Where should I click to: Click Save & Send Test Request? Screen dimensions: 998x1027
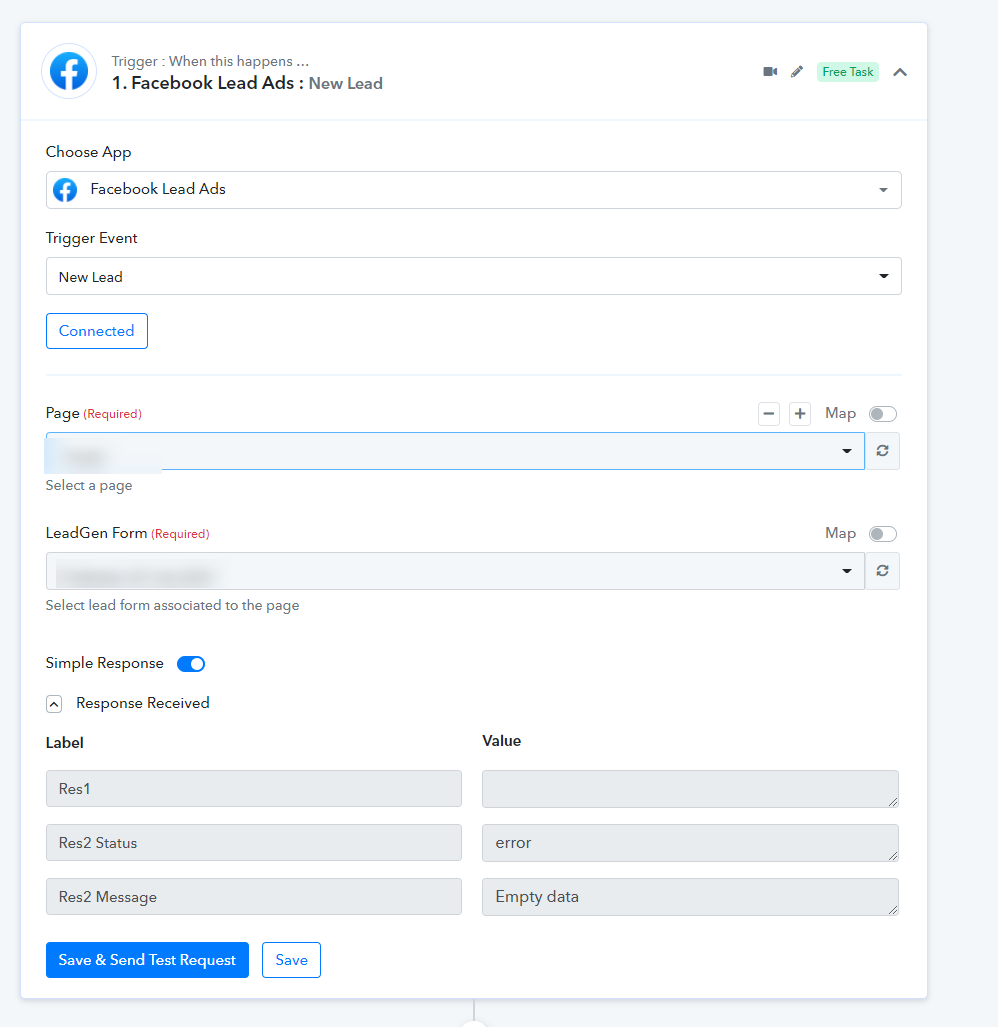coord(147,960)
